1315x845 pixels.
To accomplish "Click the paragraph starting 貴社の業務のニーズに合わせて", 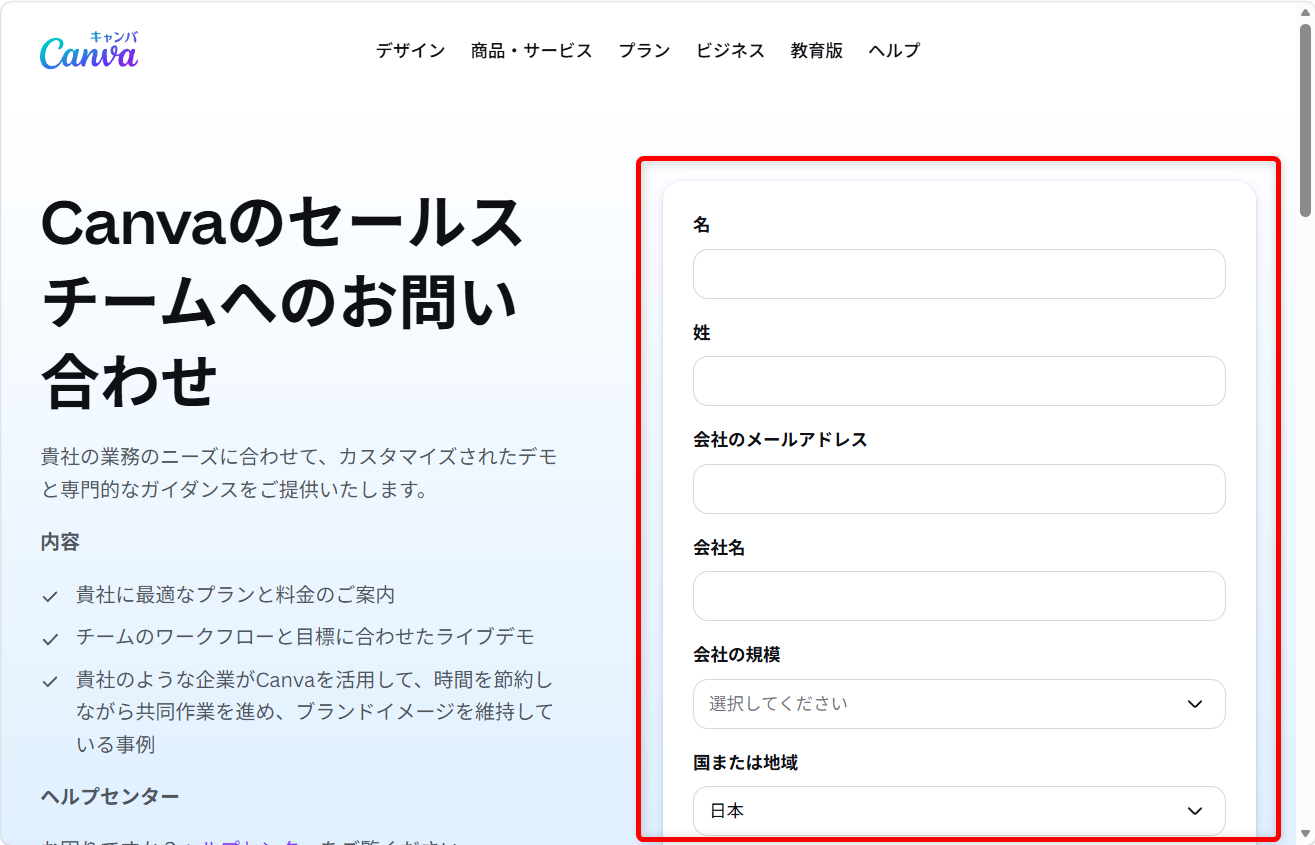I will 299,474.
